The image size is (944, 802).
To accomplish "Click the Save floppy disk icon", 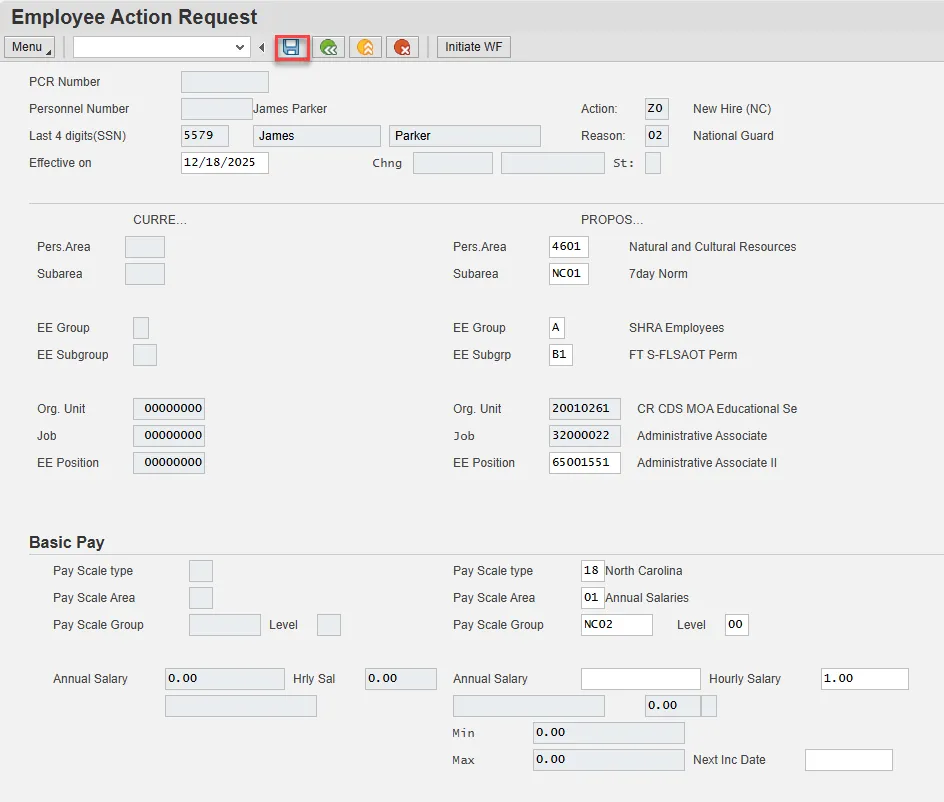I will [291, 47].
